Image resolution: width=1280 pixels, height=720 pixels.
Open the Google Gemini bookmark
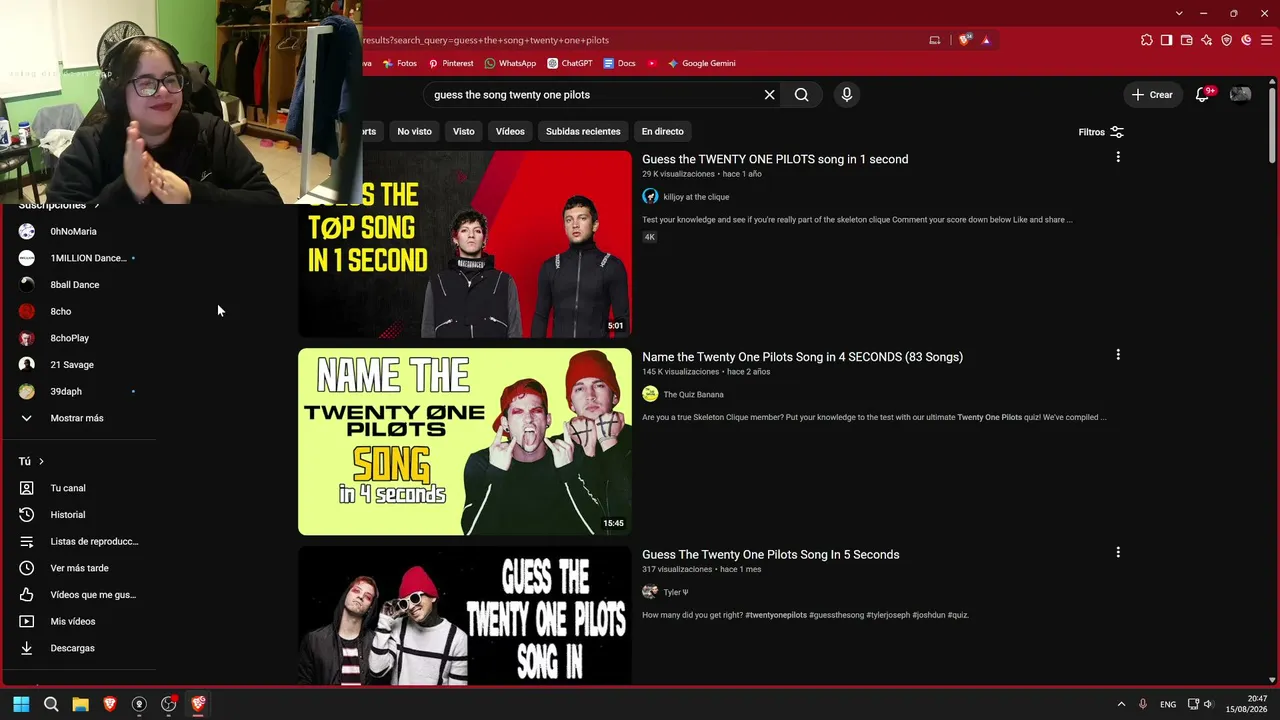coord(701,63)
